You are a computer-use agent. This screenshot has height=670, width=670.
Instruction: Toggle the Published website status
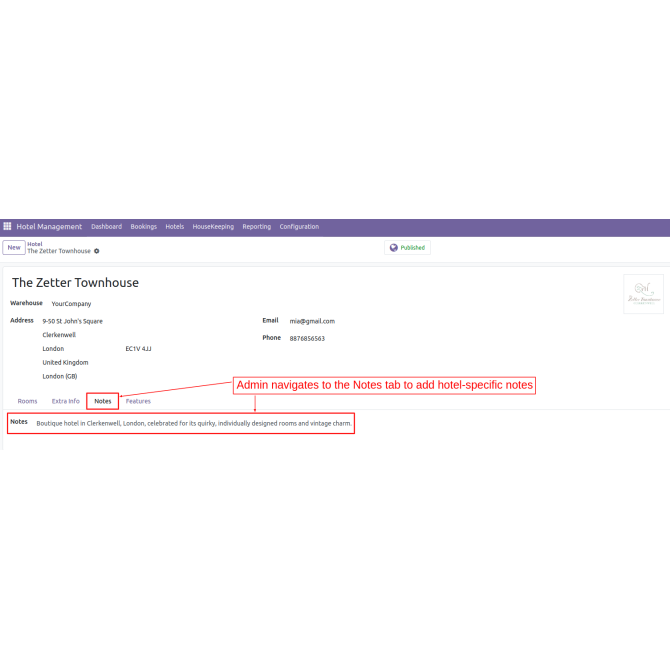click(407, 247)
